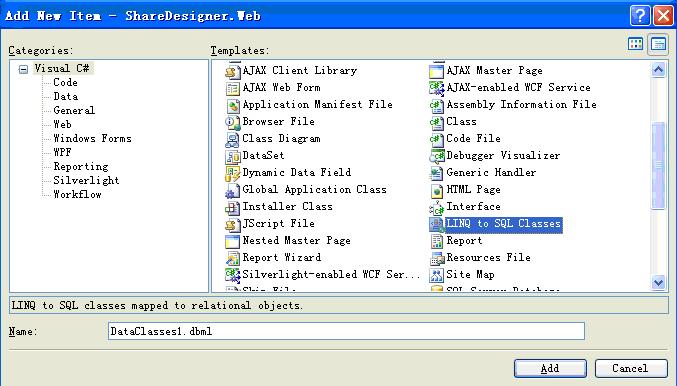Select the Class template icon
Image resolution: width=677 pixels, height=386 pixels.
pyautogui.click(x=437, y=122)
